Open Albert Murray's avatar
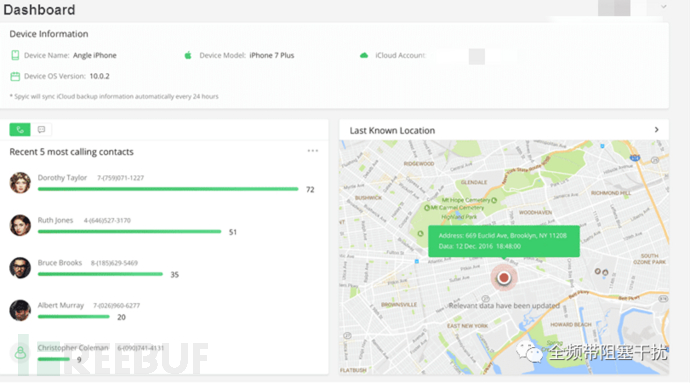 point(20,310)
